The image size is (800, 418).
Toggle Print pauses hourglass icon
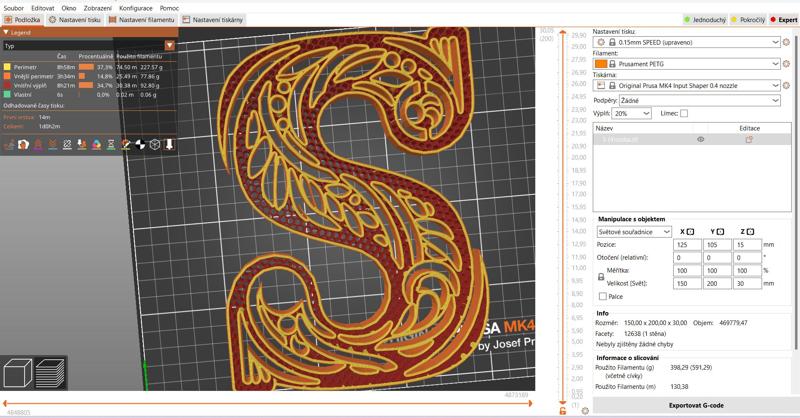(x=111, y=145)
